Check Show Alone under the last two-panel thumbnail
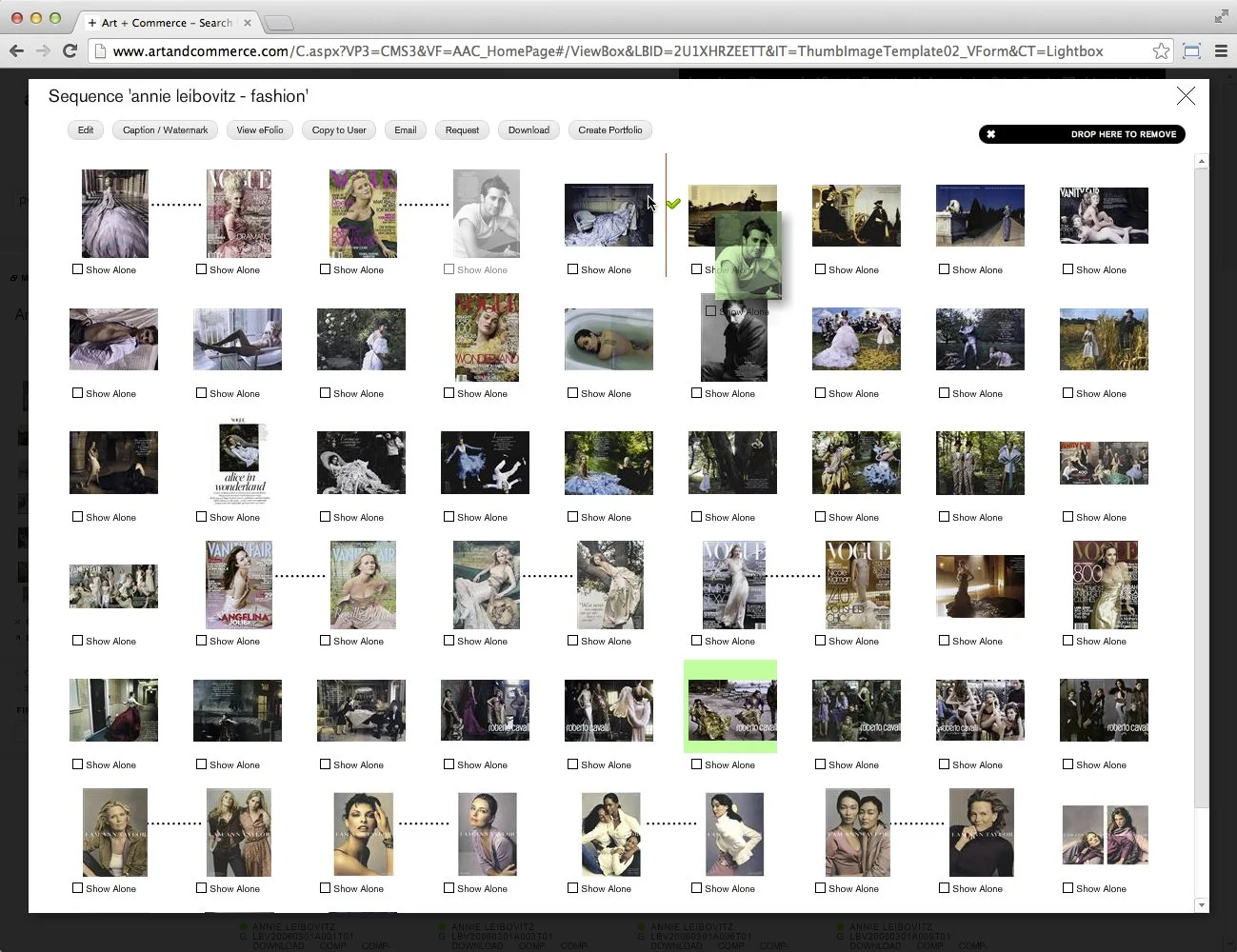 (x=1067, y=888)
